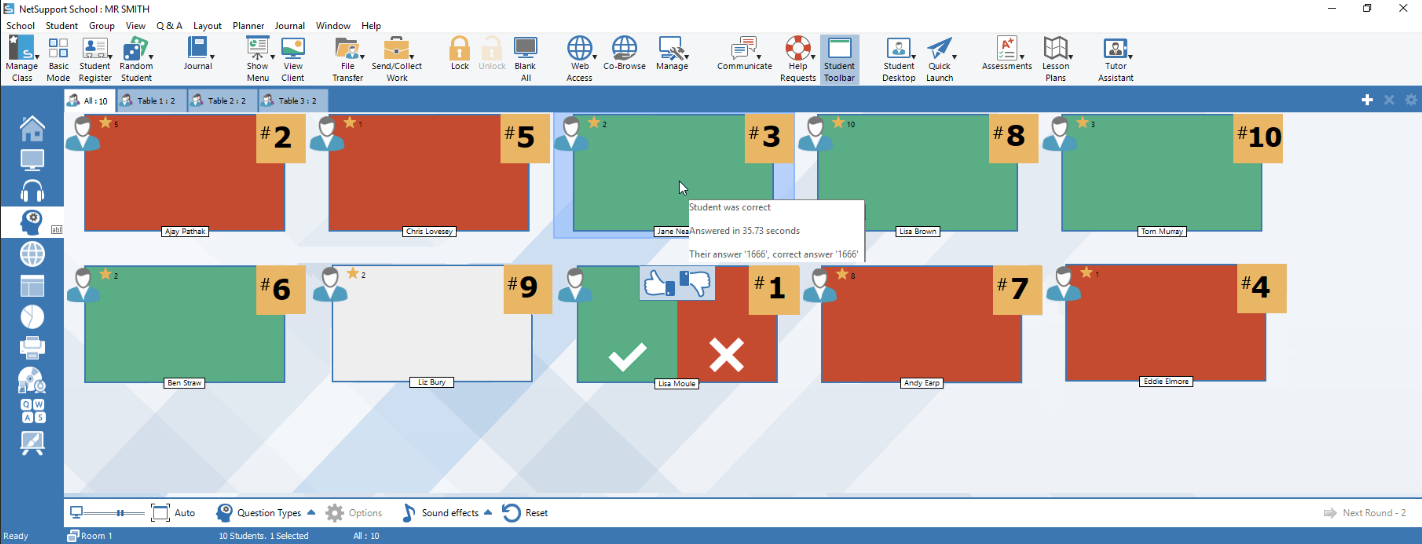Open the Planner menu
Image resolution: width=1422 pixels, height=544 pixels.
pos(248,25)
